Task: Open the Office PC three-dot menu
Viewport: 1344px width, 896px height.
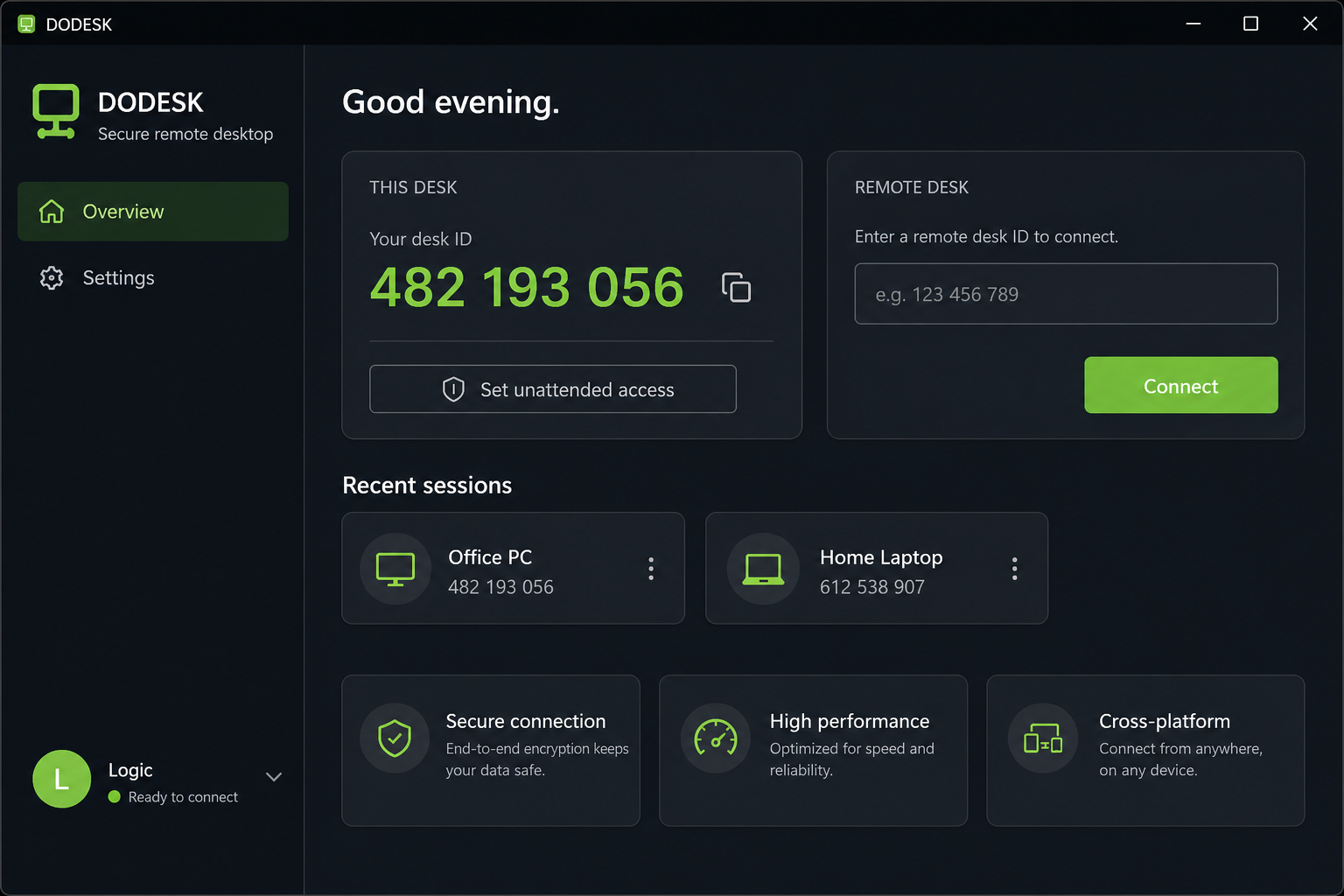Action: pos(651,569)
